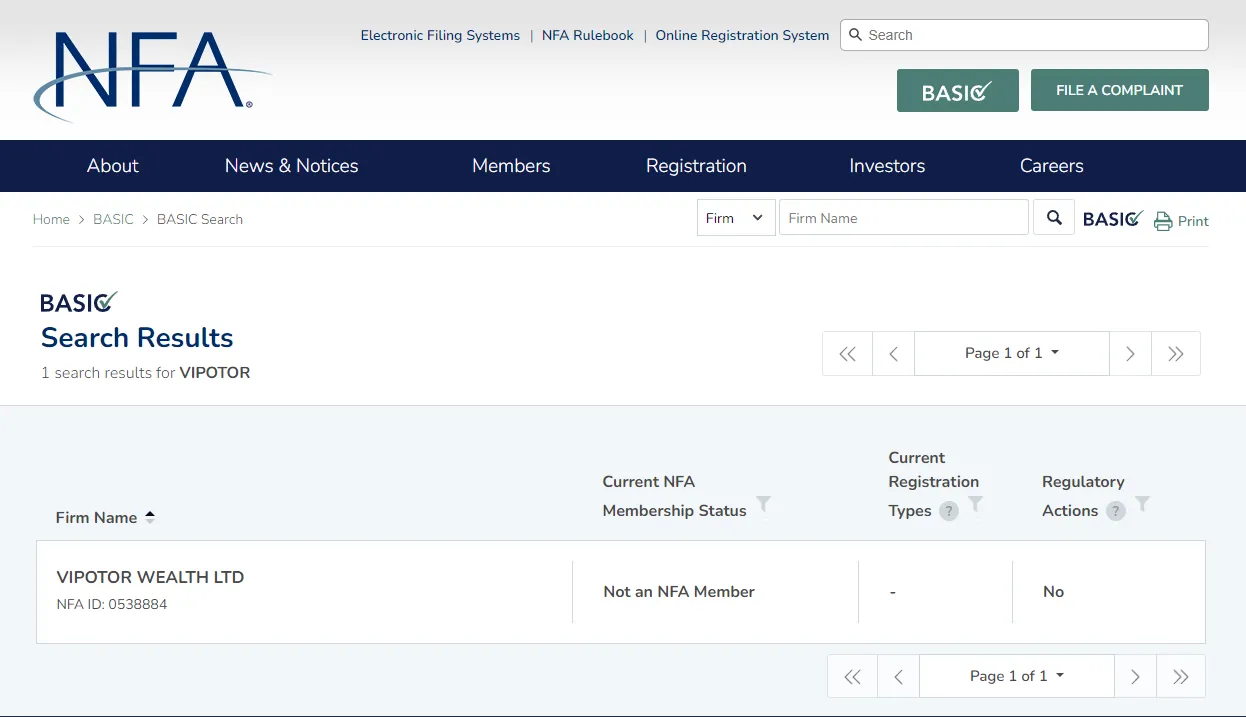Click the magnifier search button beside Firm Name

tap(1054, 218)
